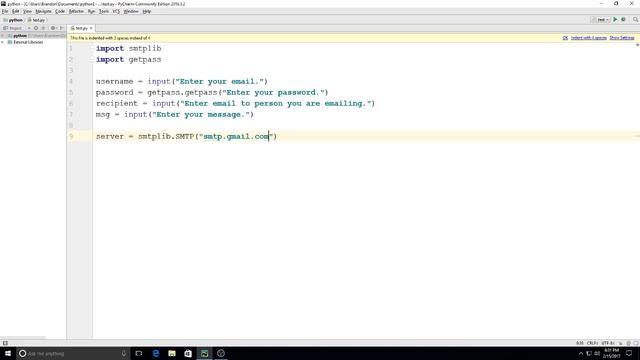Open Microsoft Edge from taskbar

(x=156, y=353)
